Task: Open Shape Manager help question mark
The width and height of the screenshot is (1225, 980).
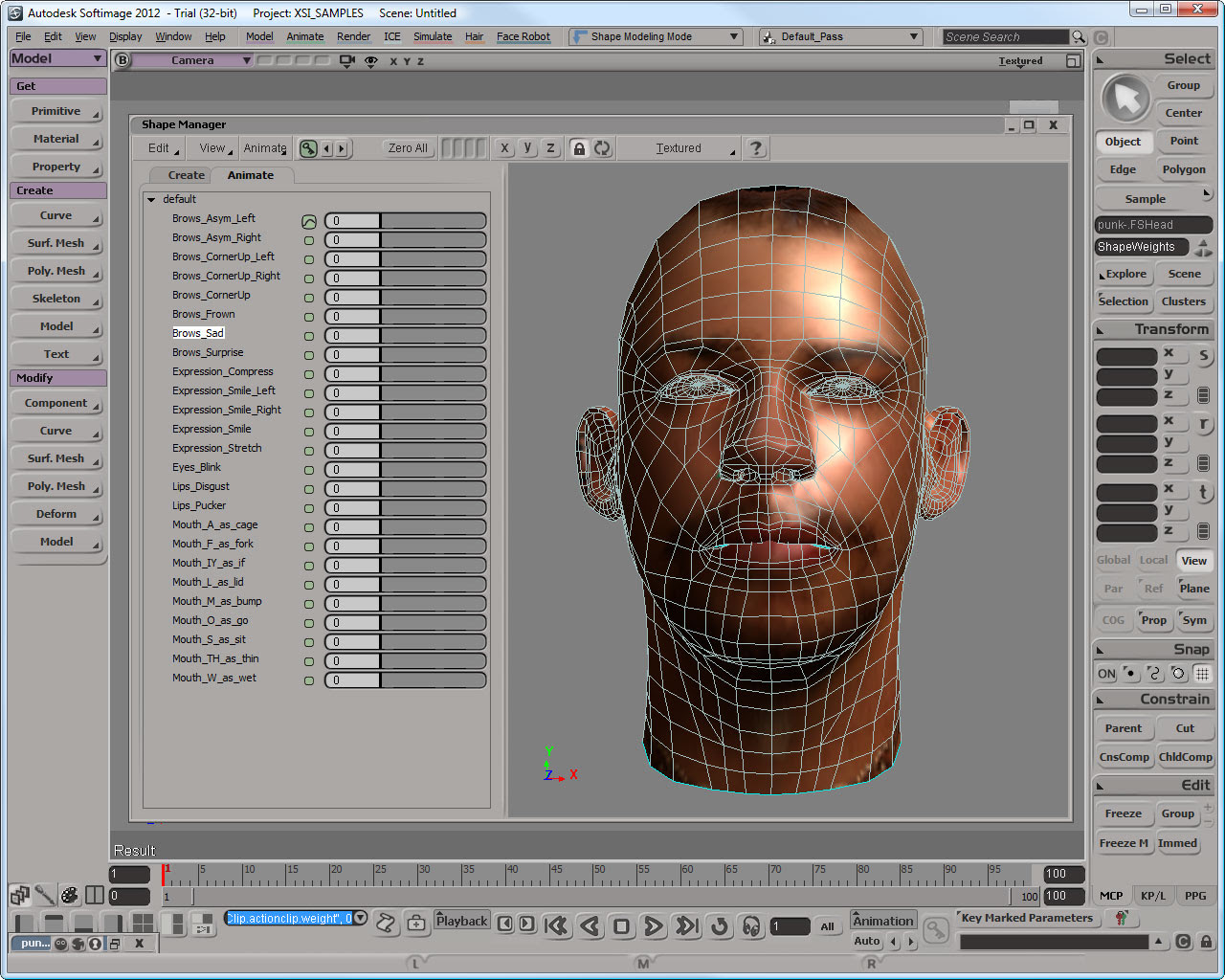Action: tap(756, 148)
